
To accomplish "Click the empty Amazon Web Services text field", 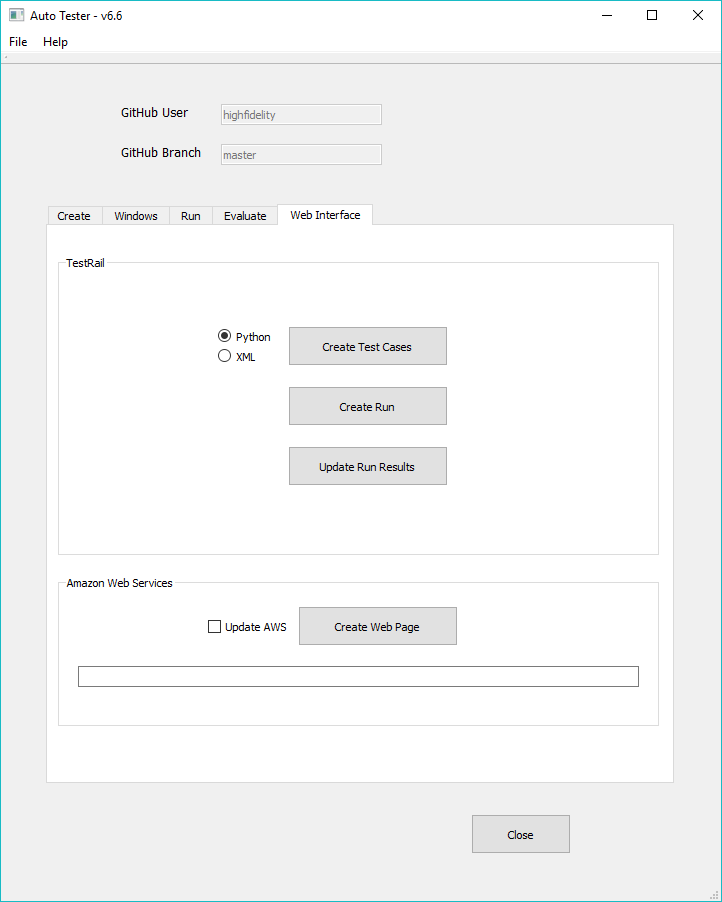I will pyautogui.click(x=358, y=676).
